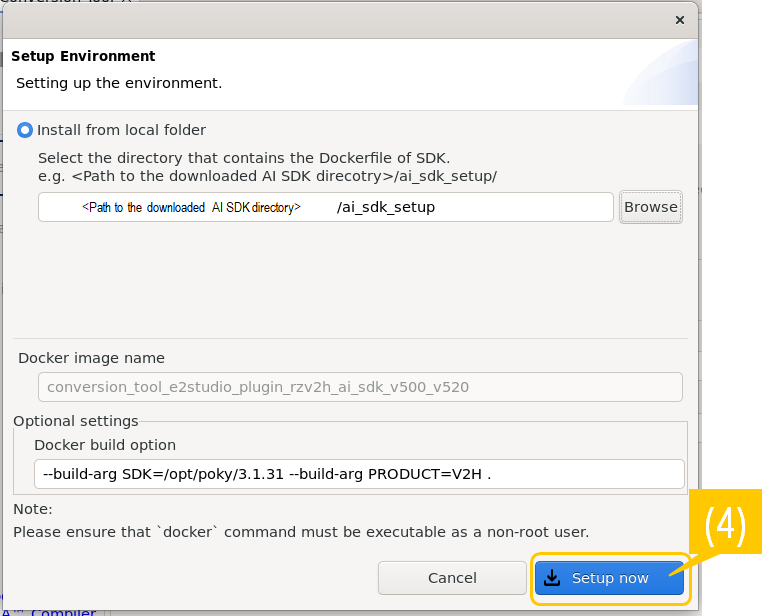The width and height of the screenshot is (774, 616).
Task: Close the conversion tool background tab
Action: pyautogui.click(x=126, y=3)
